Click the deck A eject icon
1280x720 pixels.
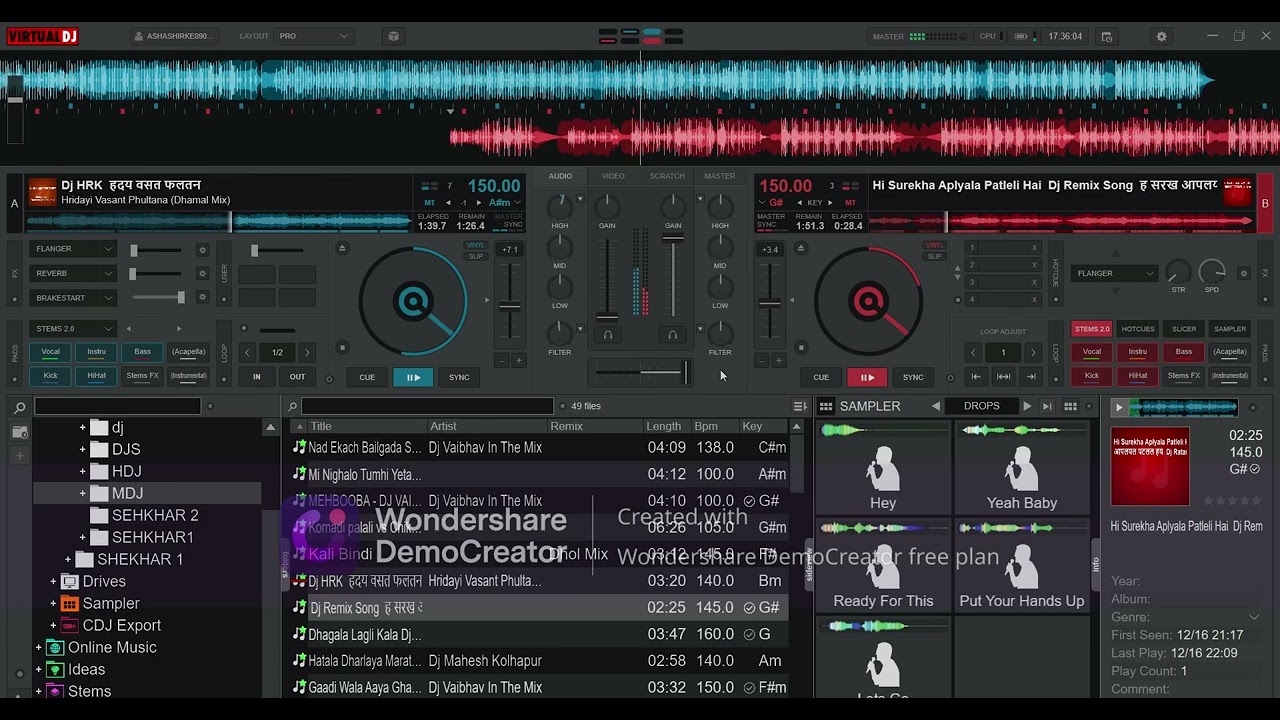click(342, 248)
